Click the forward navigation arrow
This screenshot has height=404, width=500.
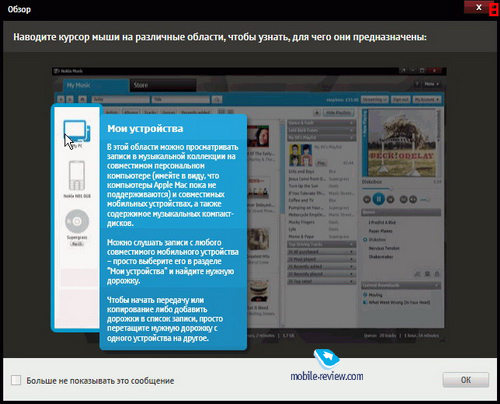(x=70, y=99)
